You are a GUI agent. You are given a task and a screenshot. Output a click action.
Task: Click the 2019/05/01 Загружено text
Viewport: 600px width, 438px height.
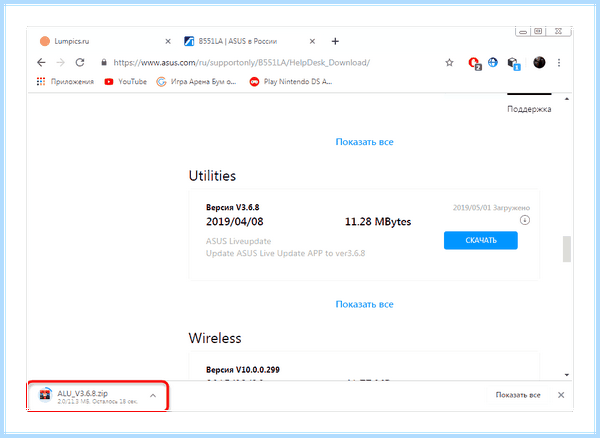(491, 208)
